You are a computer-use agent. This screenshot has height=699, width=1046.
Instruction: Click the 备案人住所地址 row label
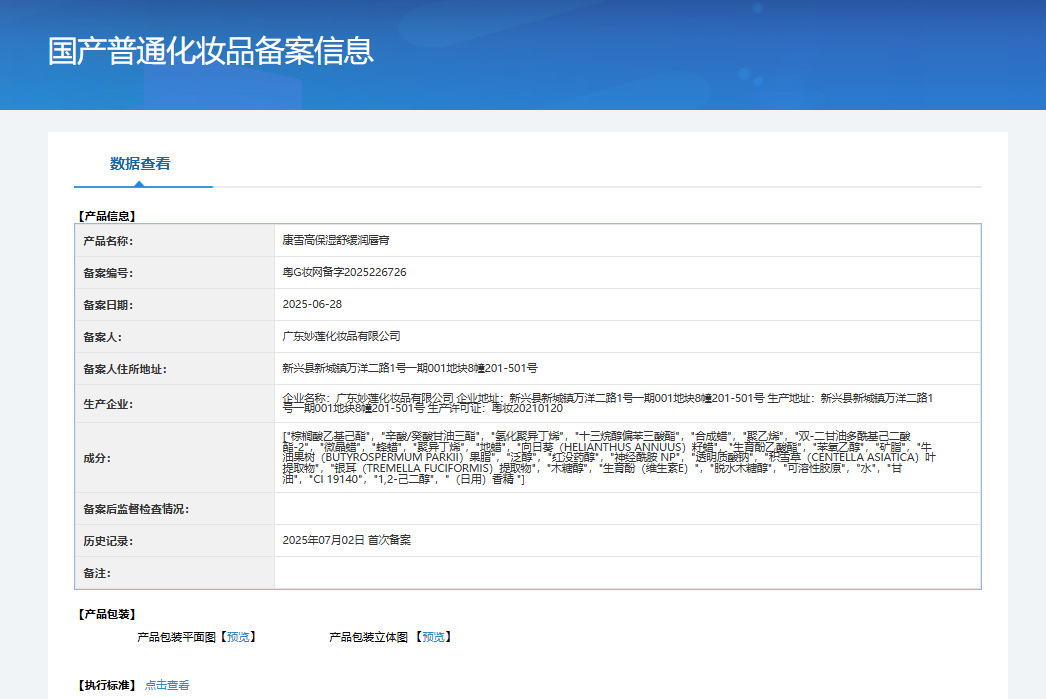tap(125, 369)
